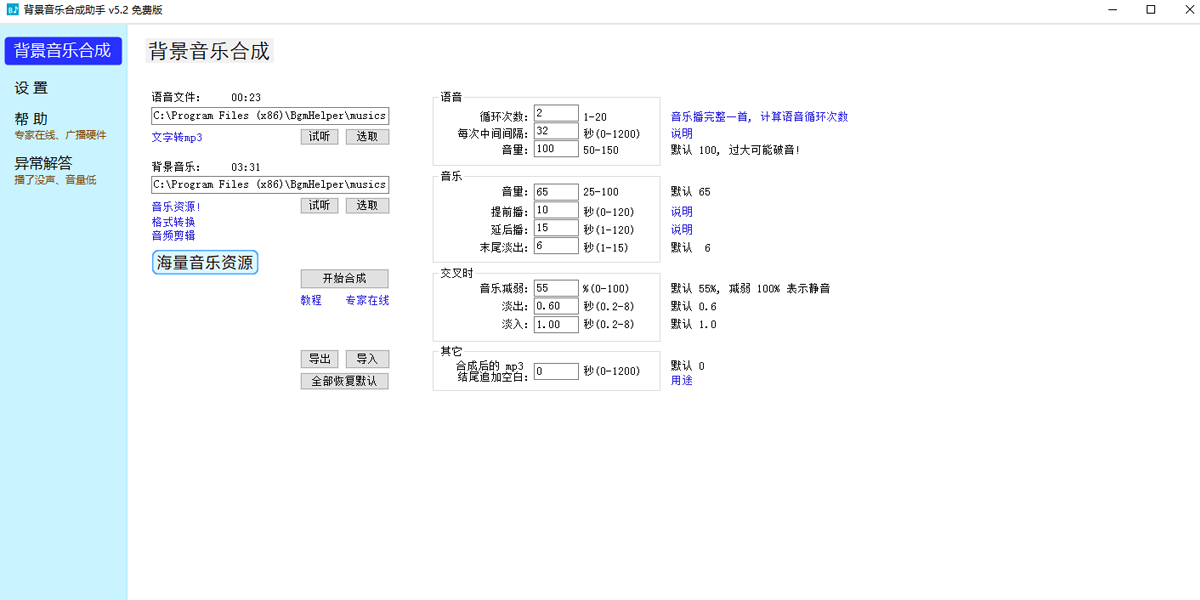This screenshot has height=600, width=1200.
Task: Click the 海量音乐资源 button
Action: point(204,261)
